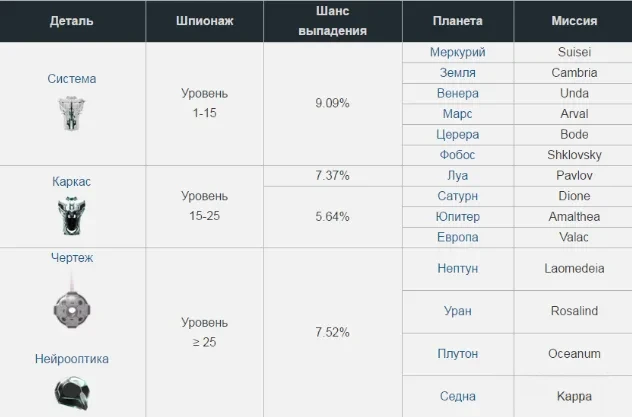Click the Шпионаж column header

204,21
